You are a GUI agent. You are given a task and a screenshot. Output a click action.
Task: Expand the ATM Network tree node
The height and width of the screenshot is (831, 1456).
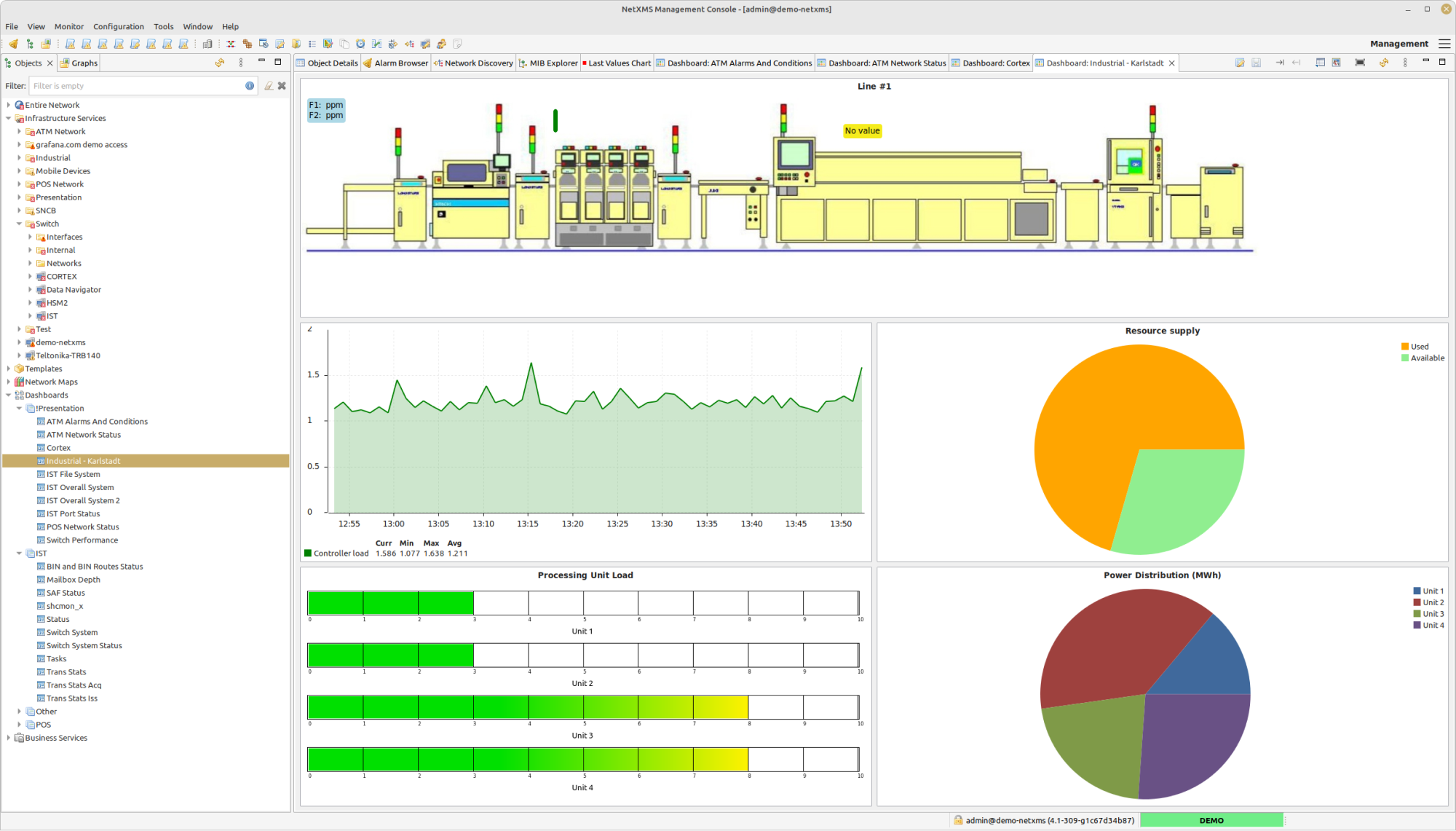pyautogui.click(x=20, y=132)
